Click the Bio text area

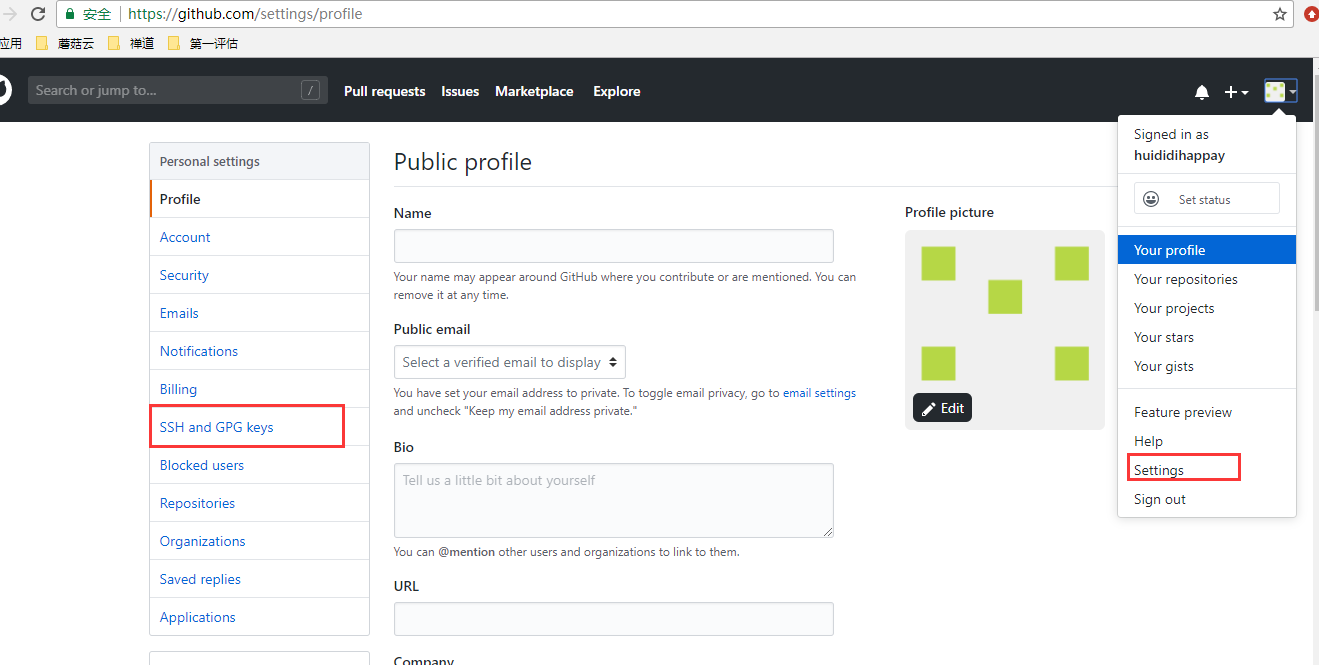pyautogui.click(x=613, y=500)
